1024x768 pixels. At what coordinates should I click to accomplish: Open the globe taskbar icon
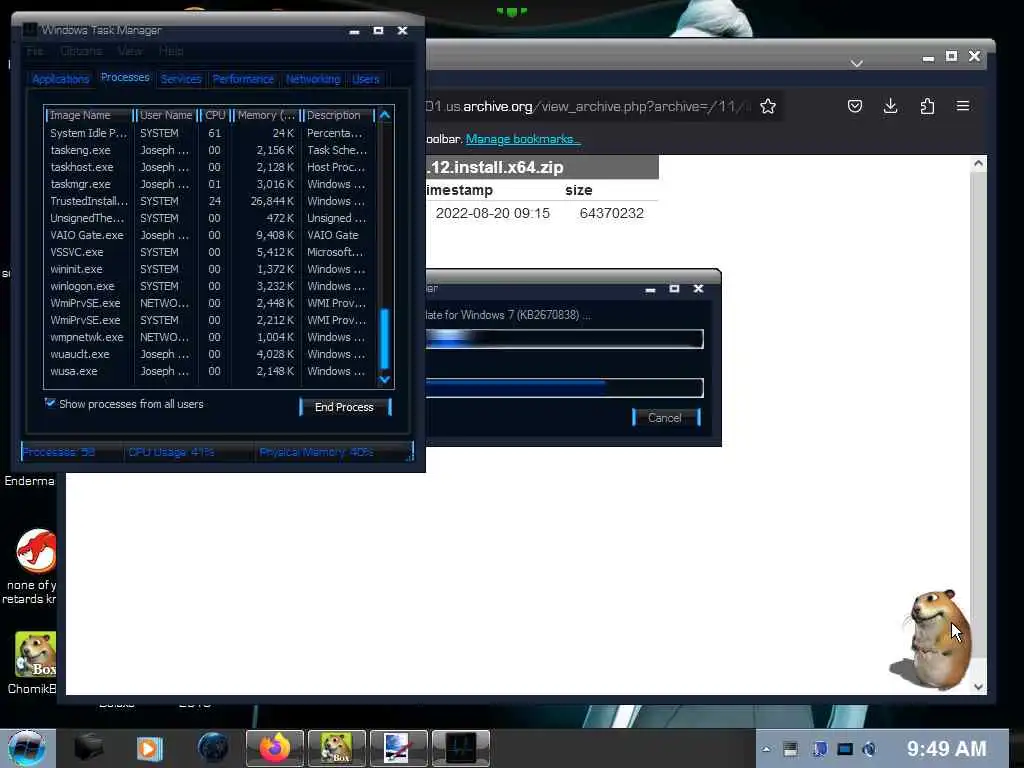(x=212, y=748)
